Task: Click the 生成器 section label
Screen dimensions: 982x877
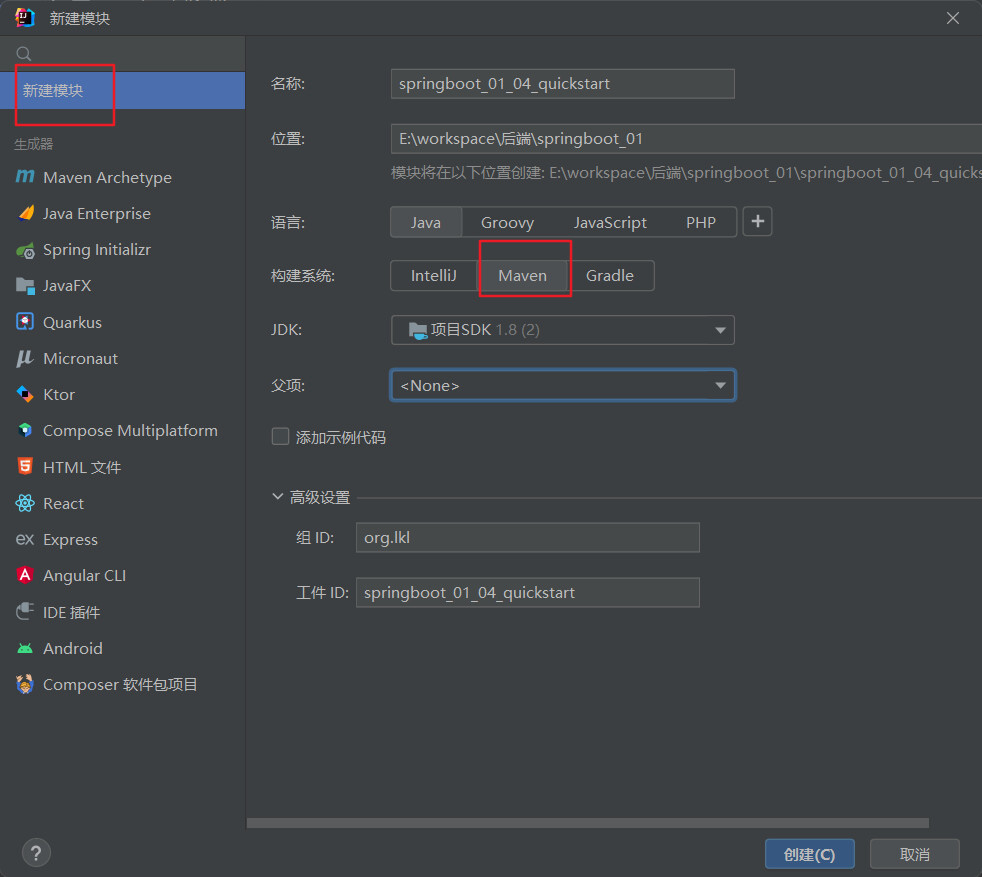Action: 34,144
